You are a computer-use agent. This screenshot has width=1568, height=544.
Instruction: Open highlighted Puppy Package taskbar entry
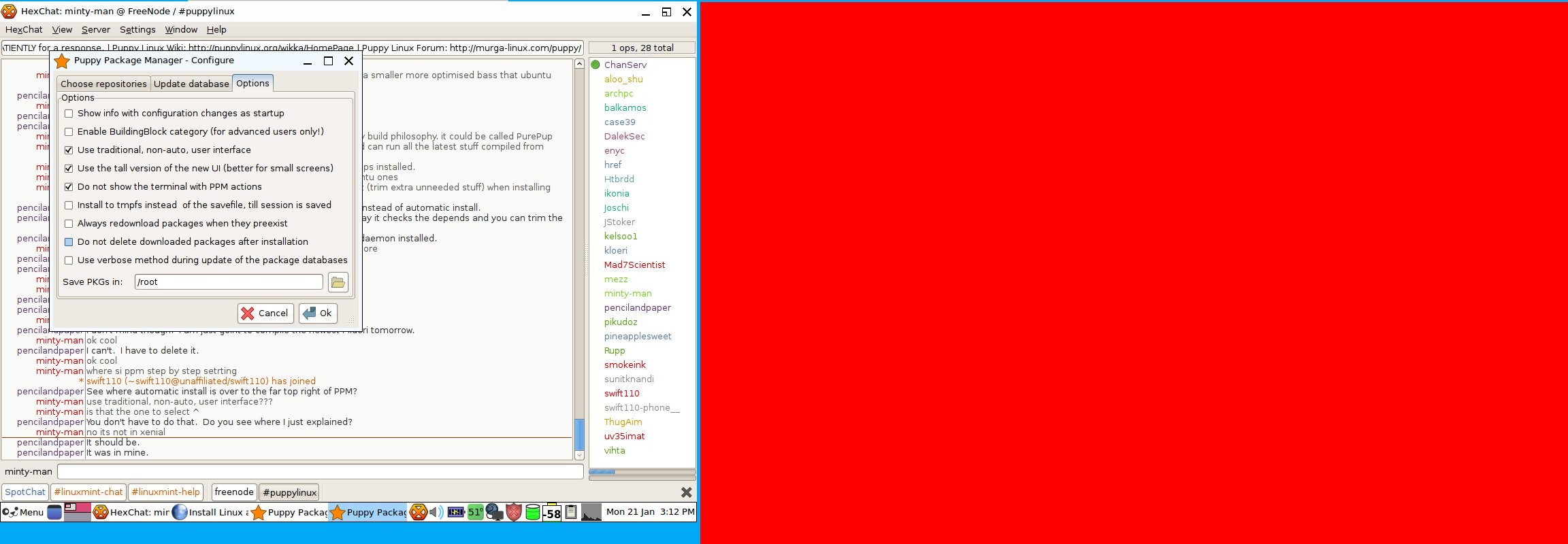click(x=368, y=512)
